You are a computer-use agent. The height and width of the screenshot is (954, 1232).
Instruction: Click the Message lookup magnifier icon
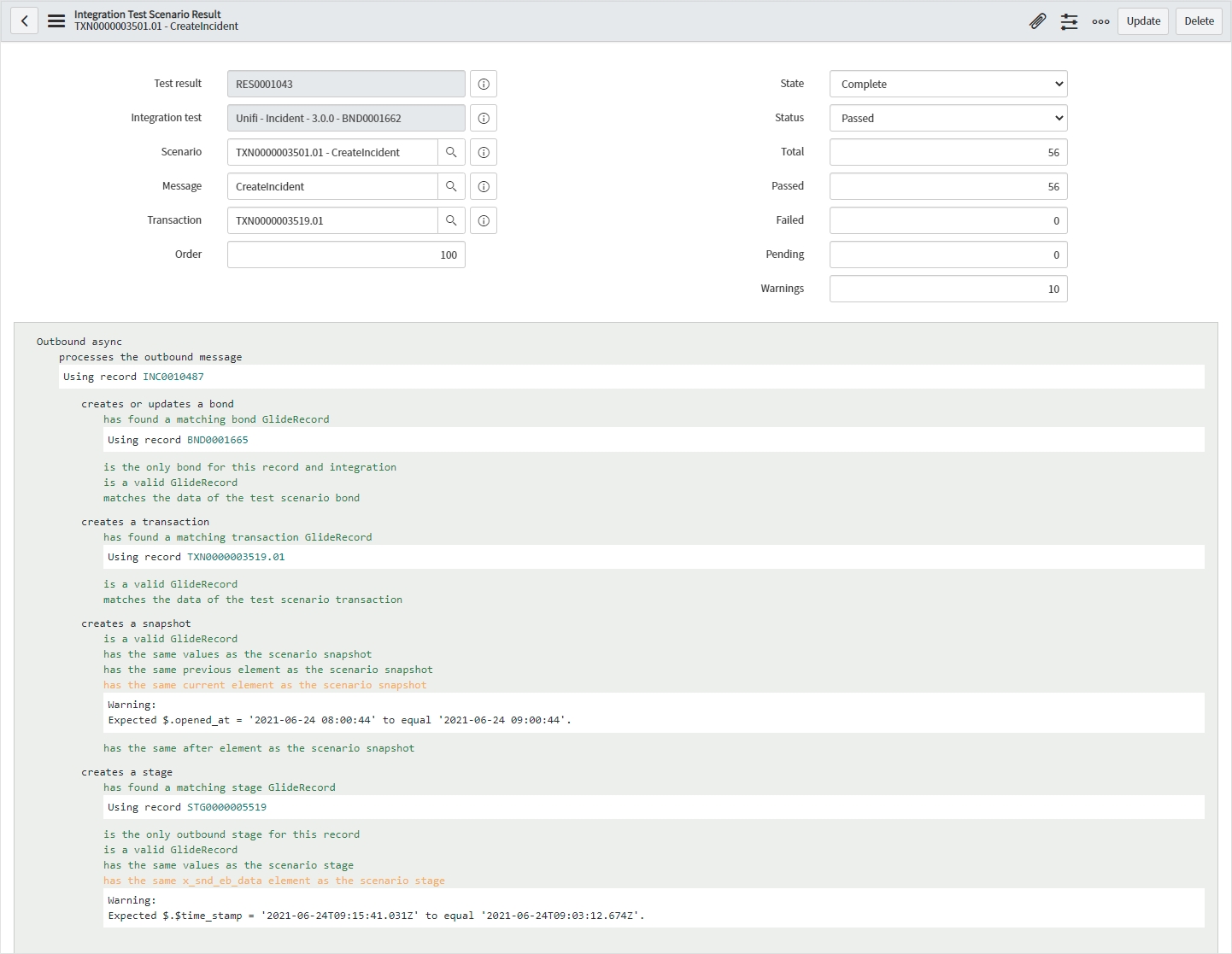click(x=451, y=186)
